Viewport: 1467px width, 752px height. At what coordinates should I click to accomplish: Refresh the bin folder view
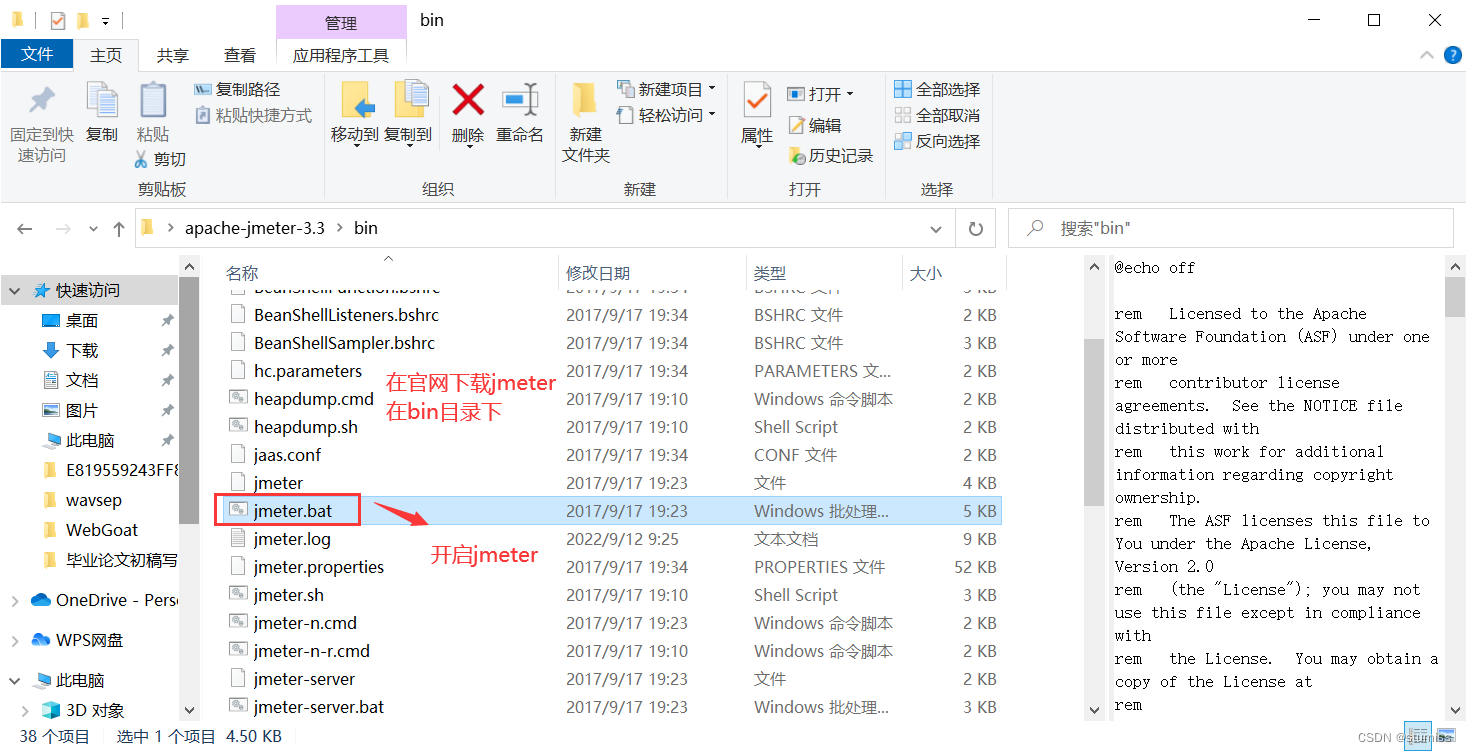point(976,229)
